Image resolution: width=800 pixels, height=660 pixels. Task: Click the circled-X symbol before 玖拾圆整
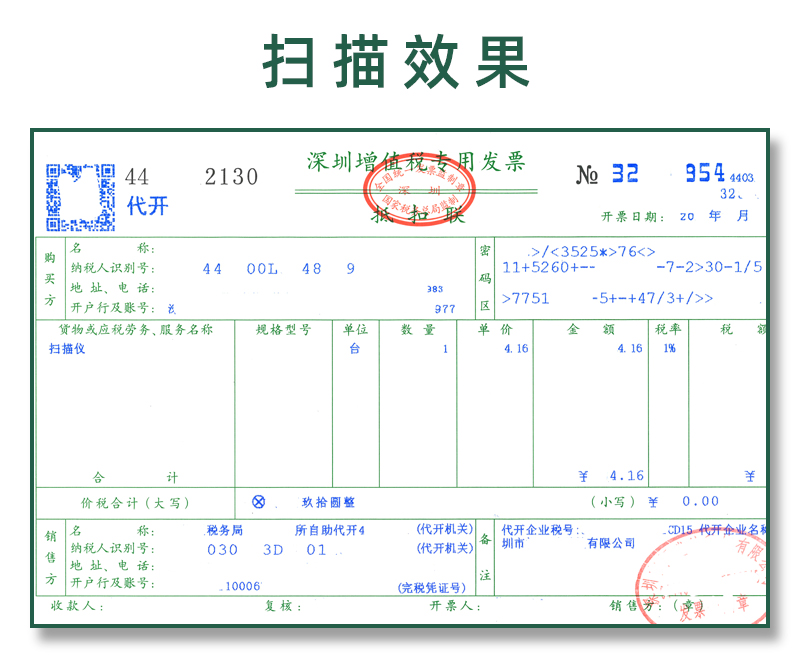(x=259, y=502)
